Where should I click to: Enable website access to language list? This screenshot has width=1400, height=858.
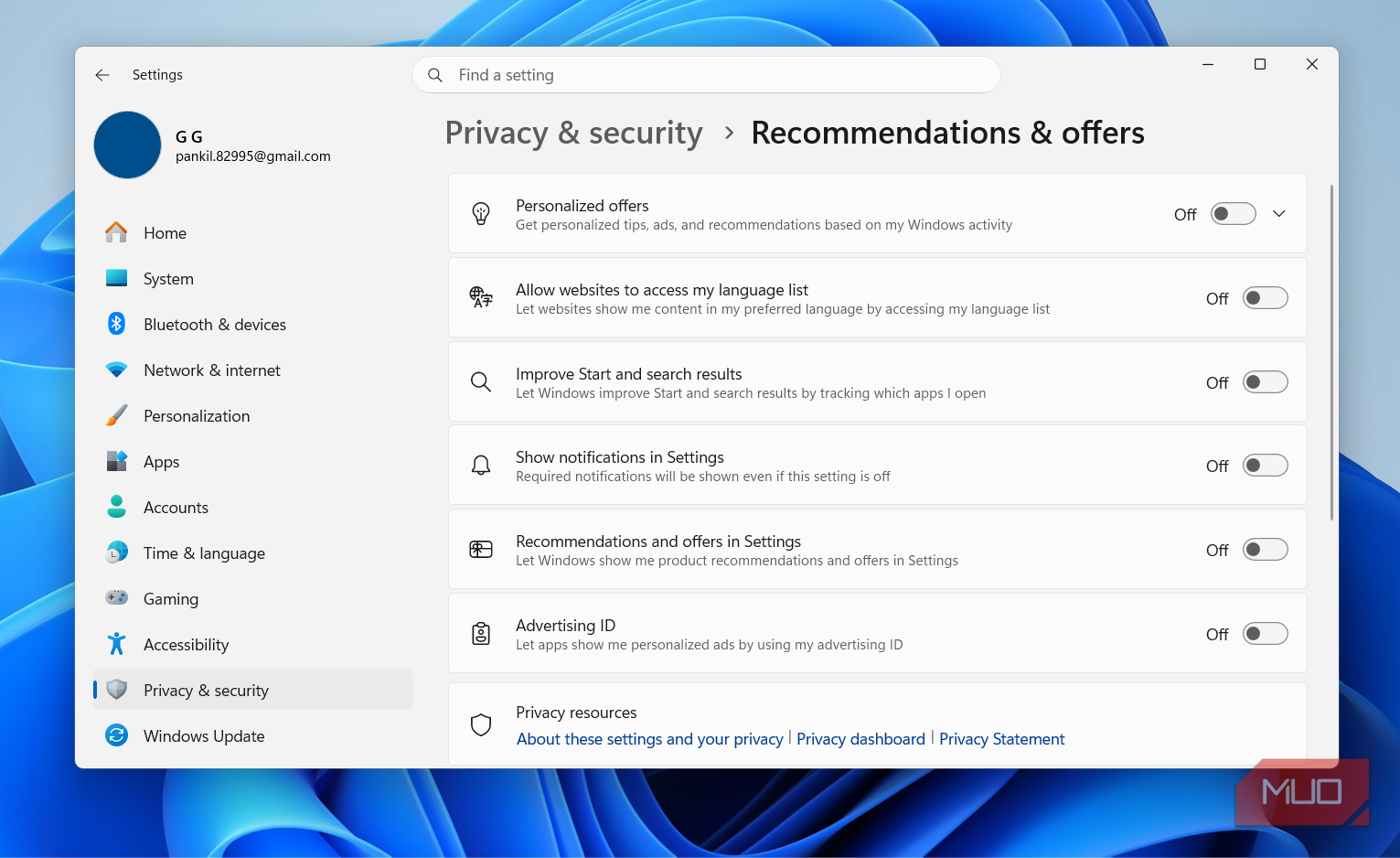1265,298
